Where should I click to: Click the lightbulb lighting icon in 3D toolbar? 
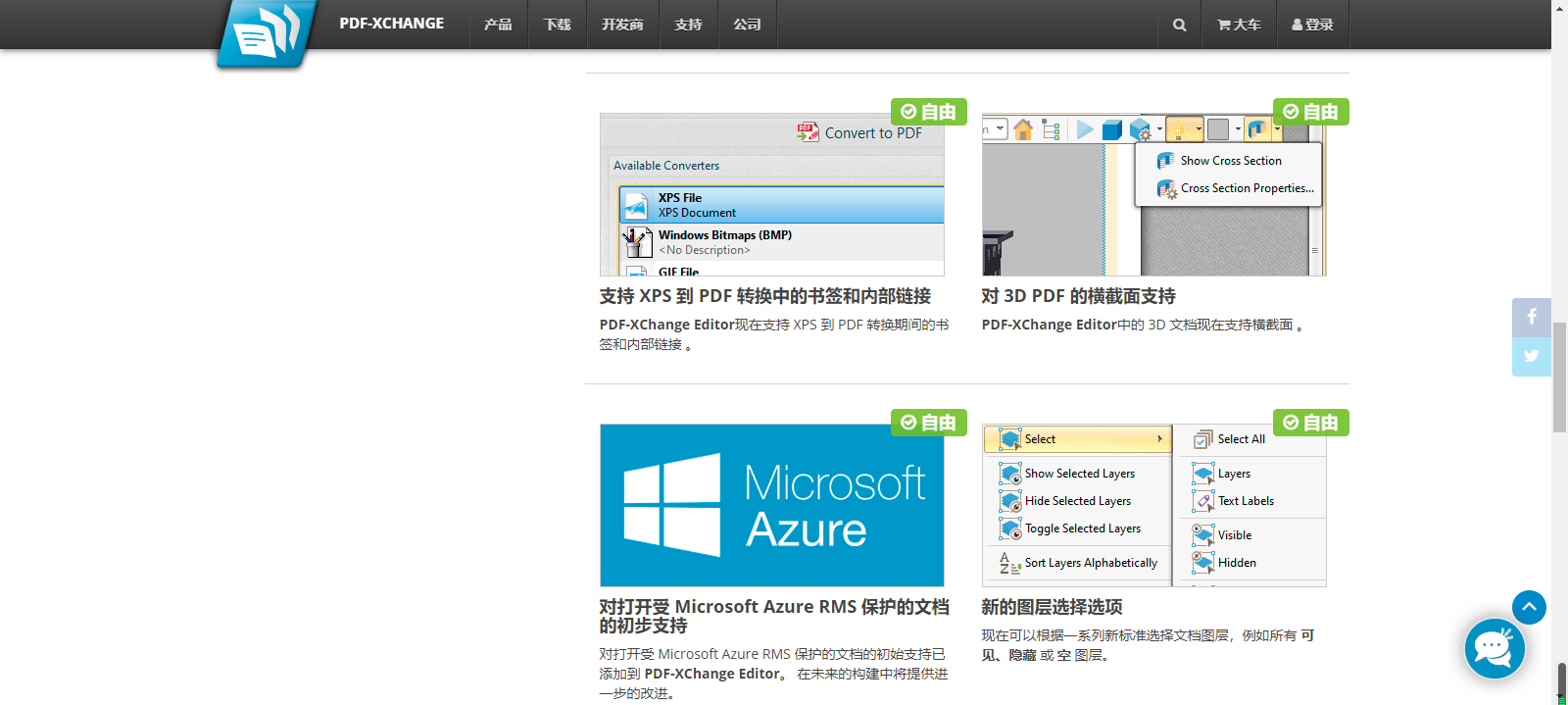1180,129
